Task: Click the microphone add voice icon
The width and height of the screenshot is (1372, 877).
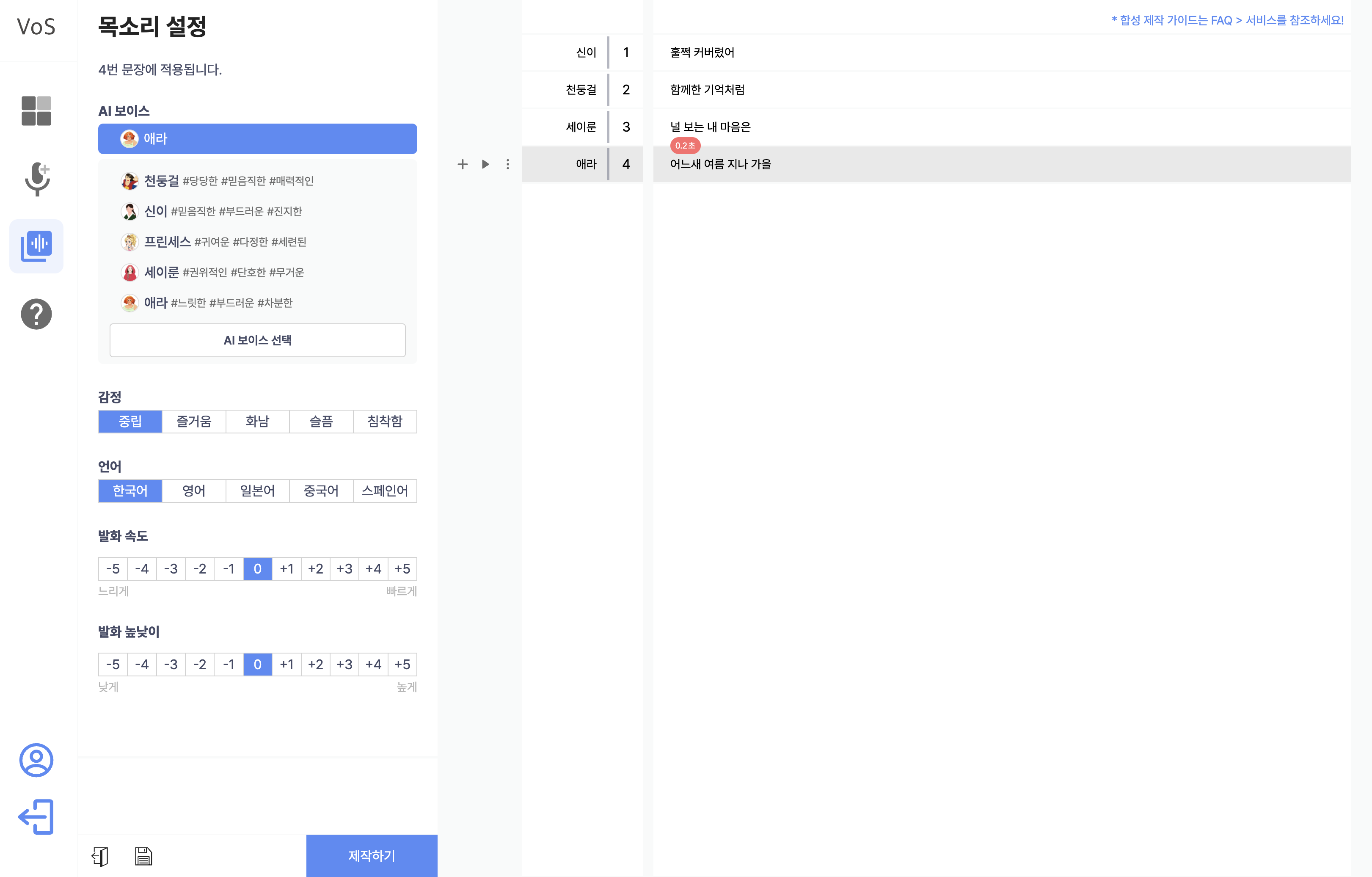Action: pos(37,179)
